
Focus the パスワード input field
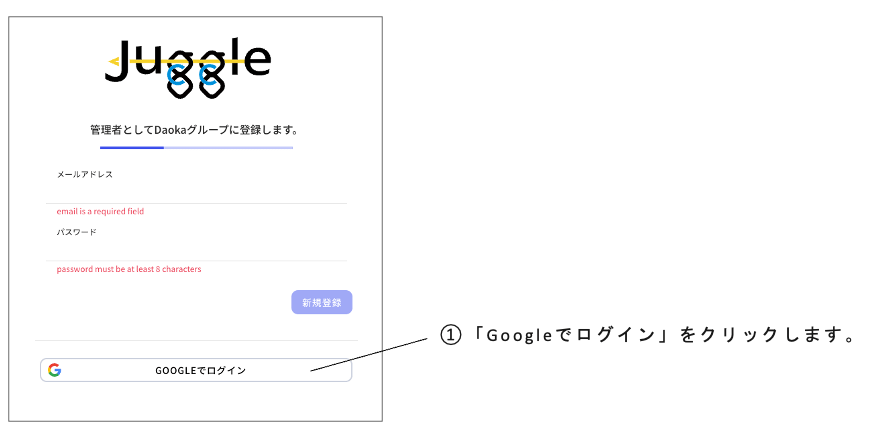[196, 250]
